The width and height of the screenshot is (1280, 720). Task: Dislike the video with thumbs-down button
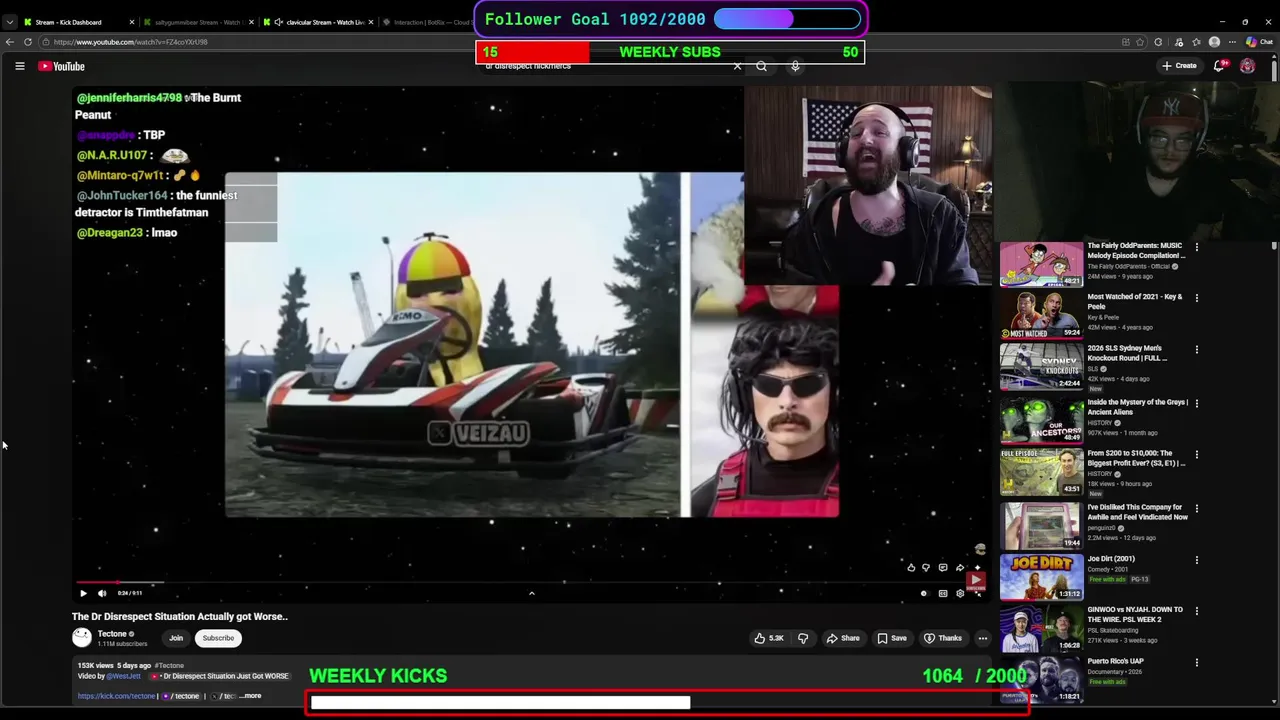tap(803, 638)
